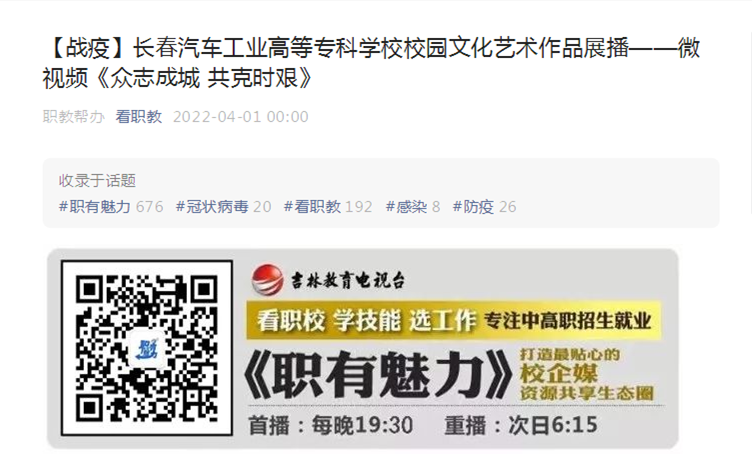Click the 职教帮办 author name
The width and height of the screenshot is (752, 461).
tap(73, 117)
